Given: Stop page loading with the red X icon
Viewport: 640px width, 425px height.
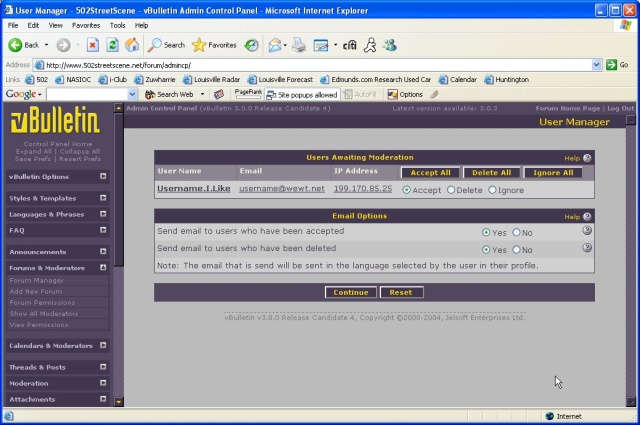Looking at the screenshot, I should [x=93, y=45].
